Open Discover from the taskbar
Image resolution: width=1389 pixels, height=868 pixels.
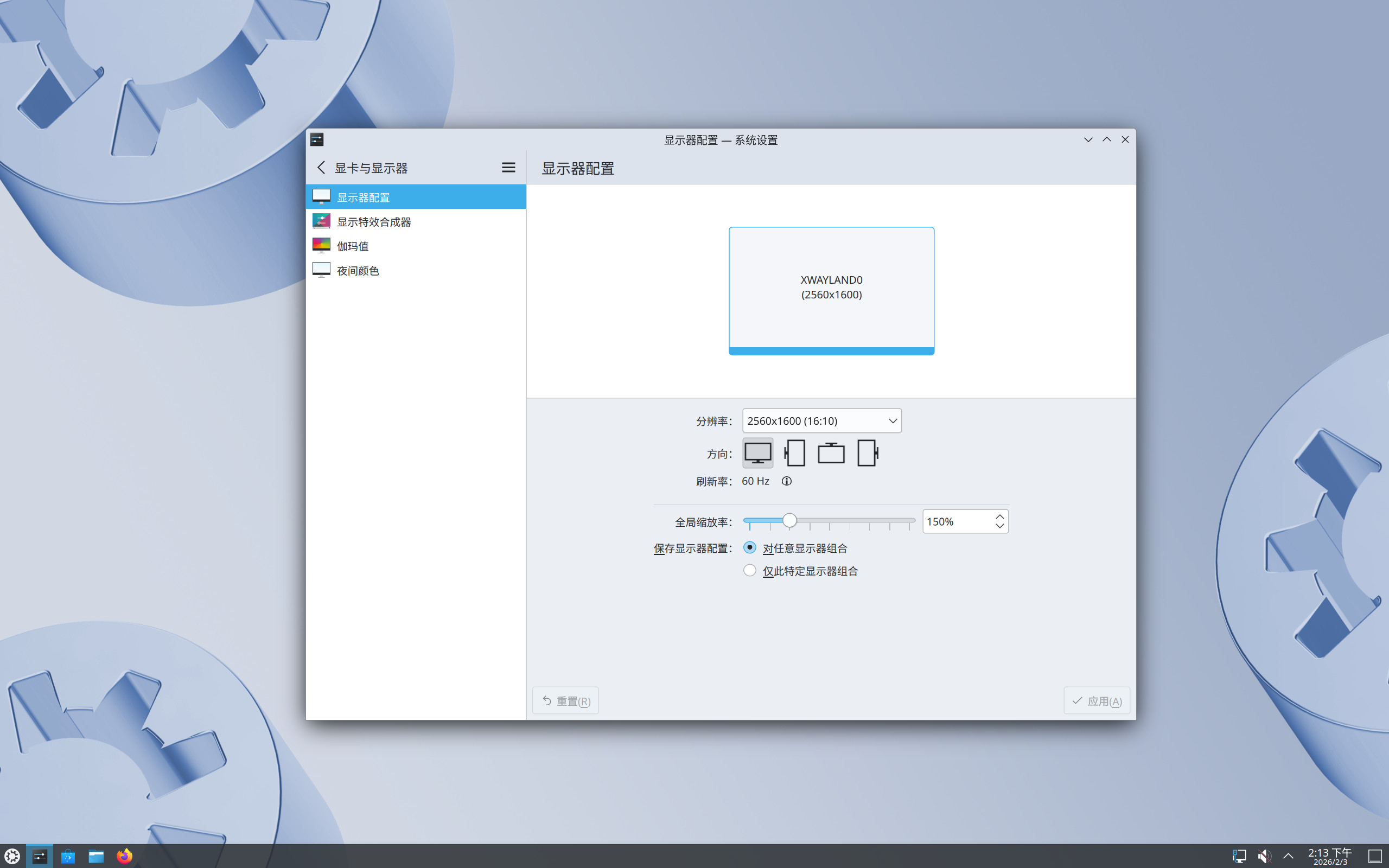click(x=68, y=856)
